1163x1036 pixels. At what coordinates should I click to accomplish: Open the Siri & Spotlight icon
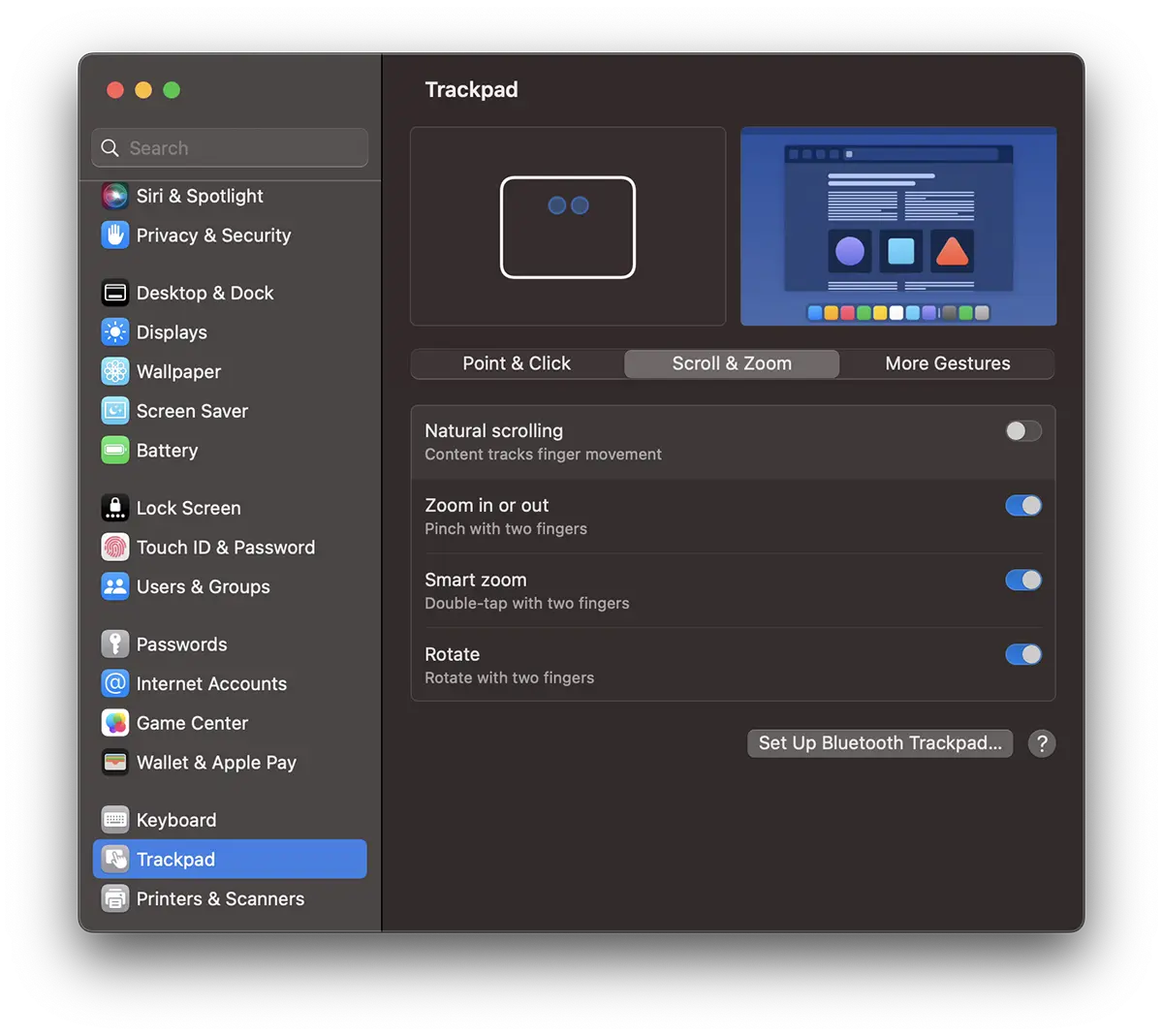[115, 196]
